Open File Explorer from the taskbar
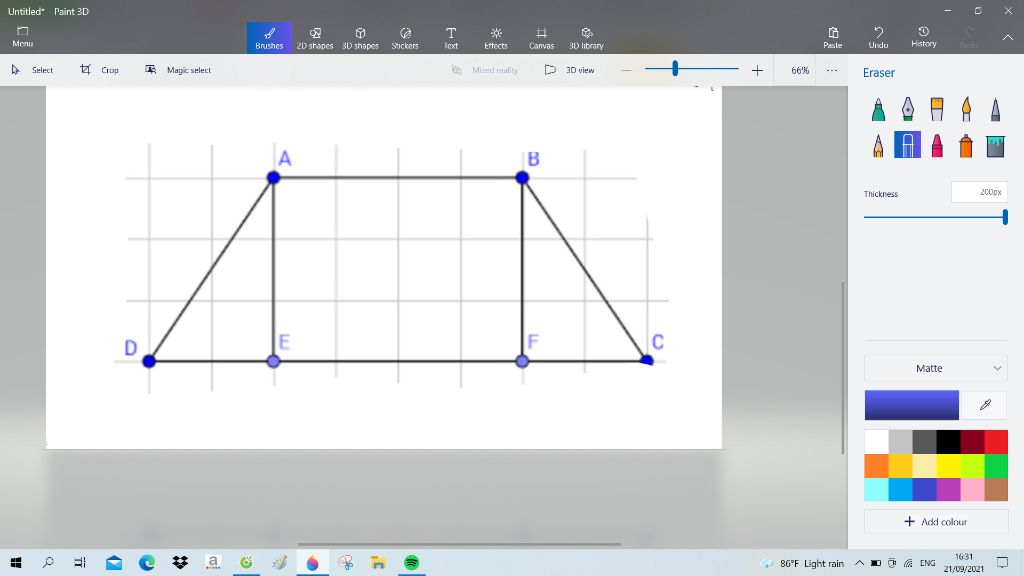The width and height of the screenshot is (1024, 576). click(x=378, y=563)
